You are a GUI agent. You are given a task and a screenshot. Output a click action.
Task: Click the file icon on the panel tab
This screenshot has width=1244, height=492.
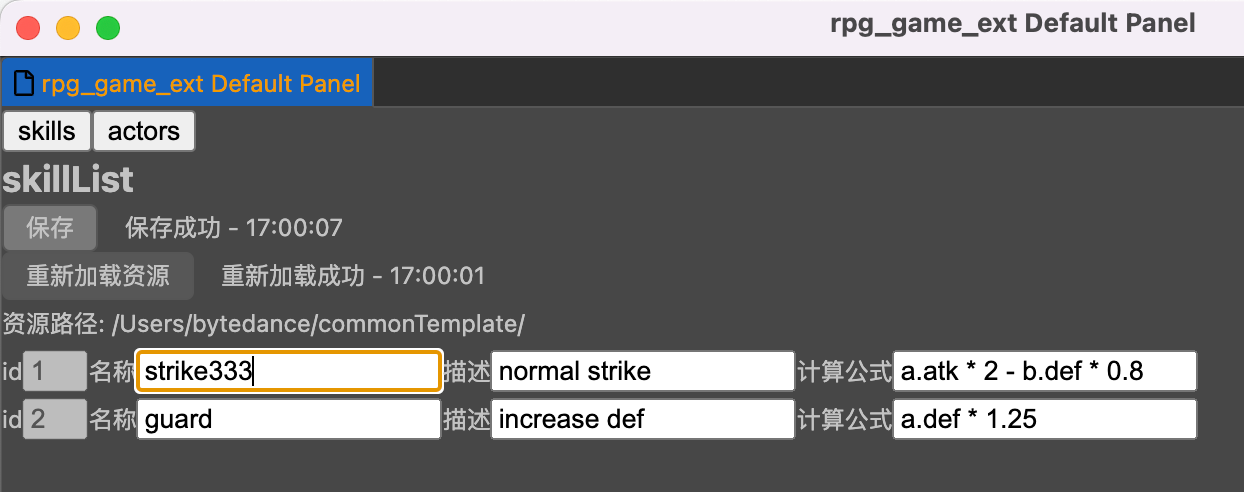[x=24, y=83]
